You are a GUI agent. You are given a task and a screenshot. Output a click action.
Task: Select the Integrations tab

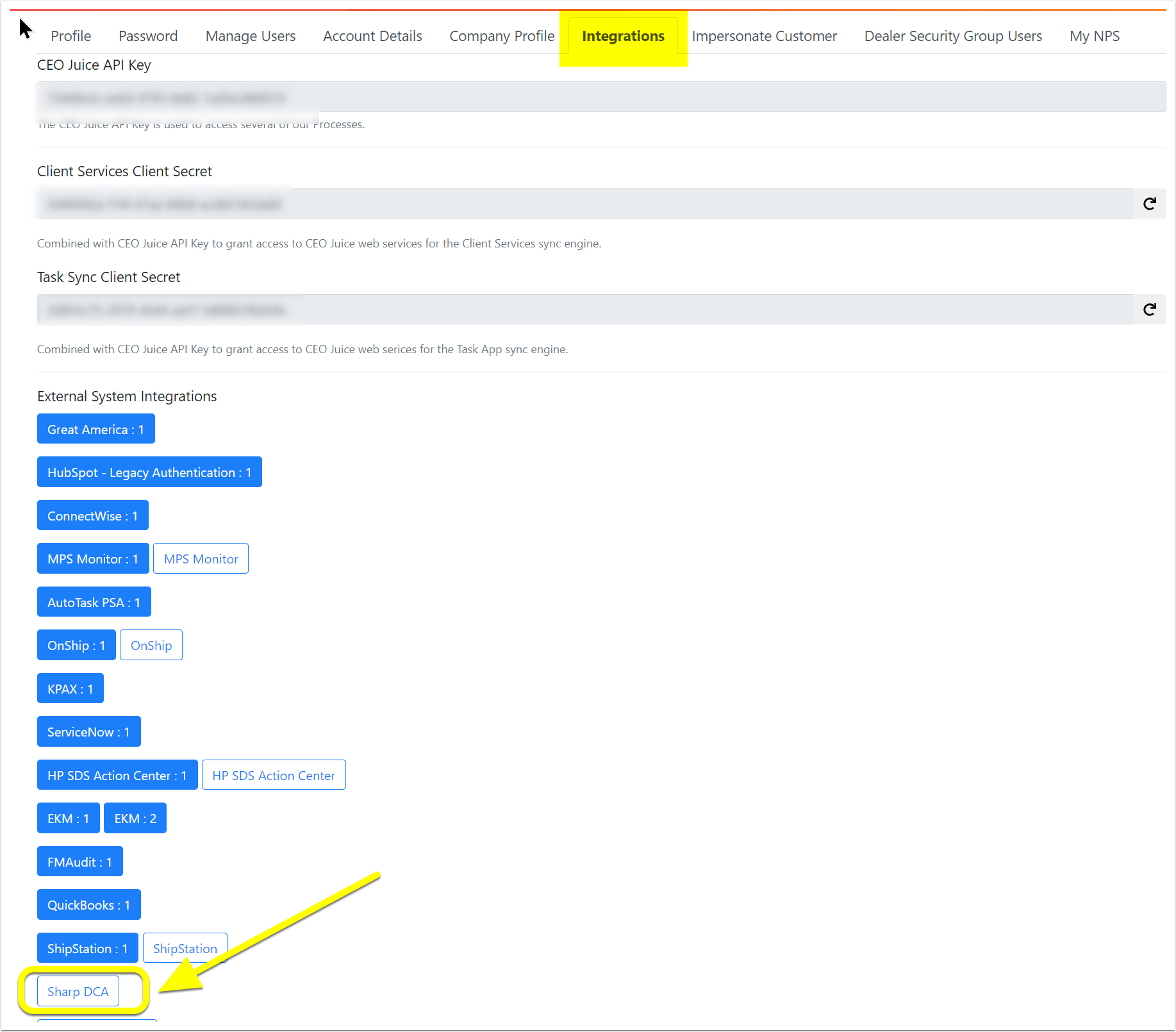(x=624, y=36)
